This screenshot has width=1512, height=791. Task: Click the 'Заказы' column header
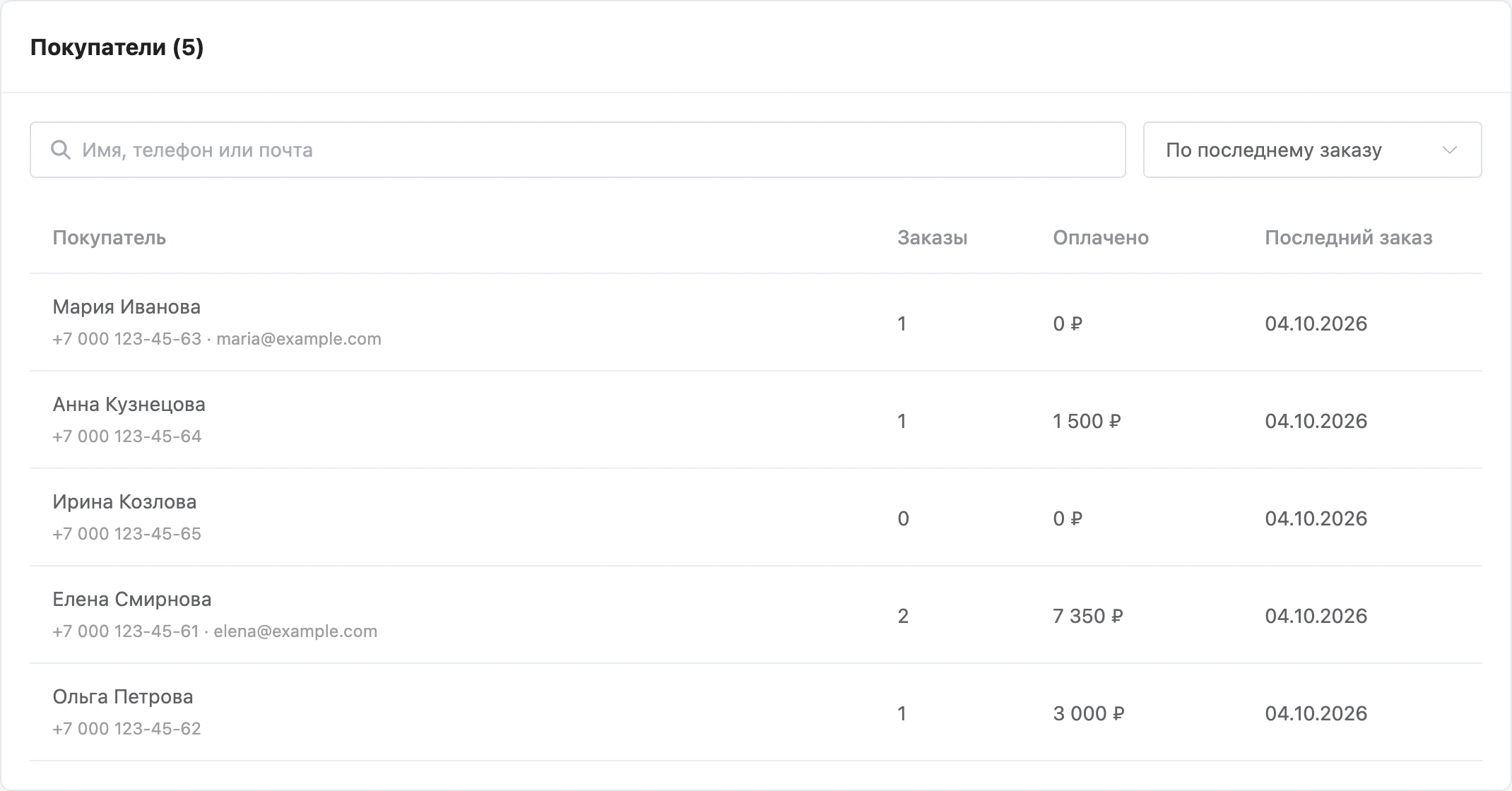[x=933, y=238]
